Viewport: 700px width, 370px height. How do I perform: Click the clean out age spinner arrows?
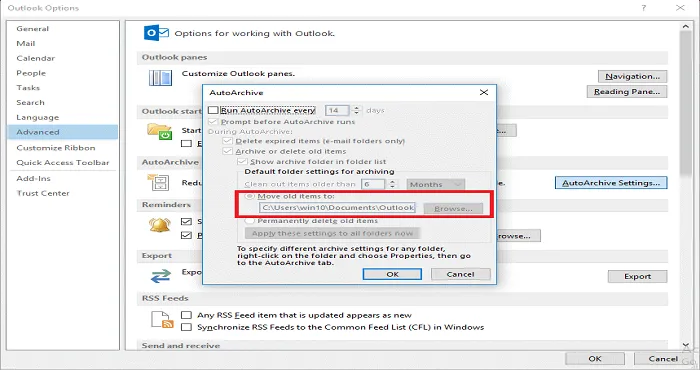392,184
